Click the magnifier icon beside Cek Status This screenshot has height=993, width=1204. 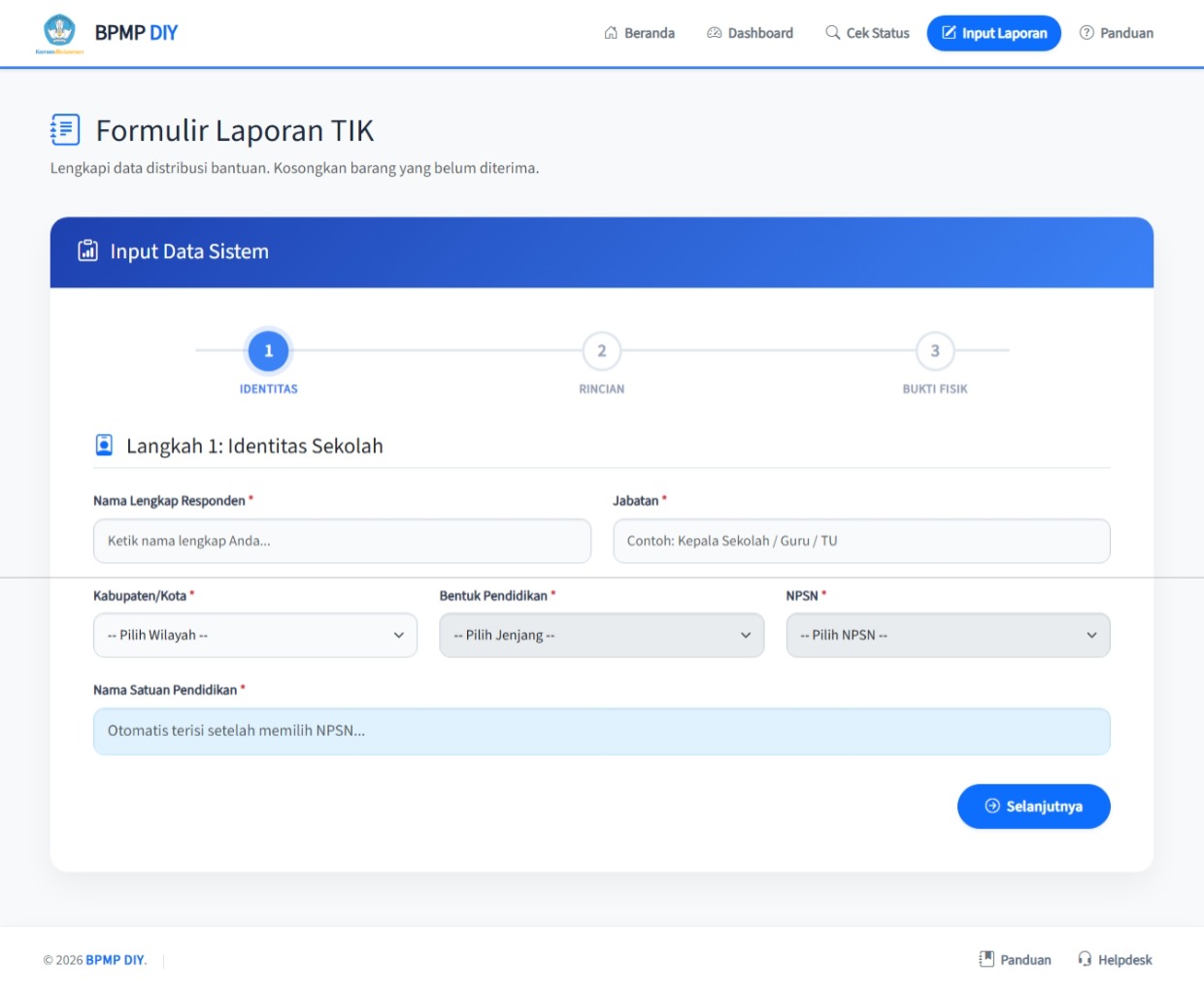click(x=833, y=33)
